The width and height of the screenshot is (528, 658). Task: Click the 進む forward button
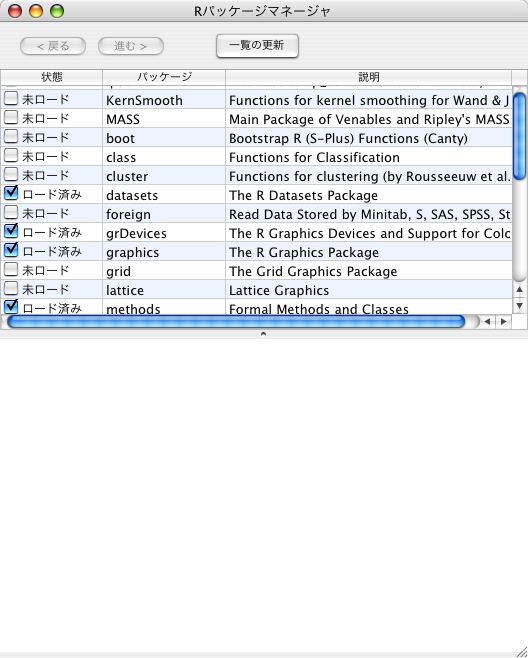(131, 46)
